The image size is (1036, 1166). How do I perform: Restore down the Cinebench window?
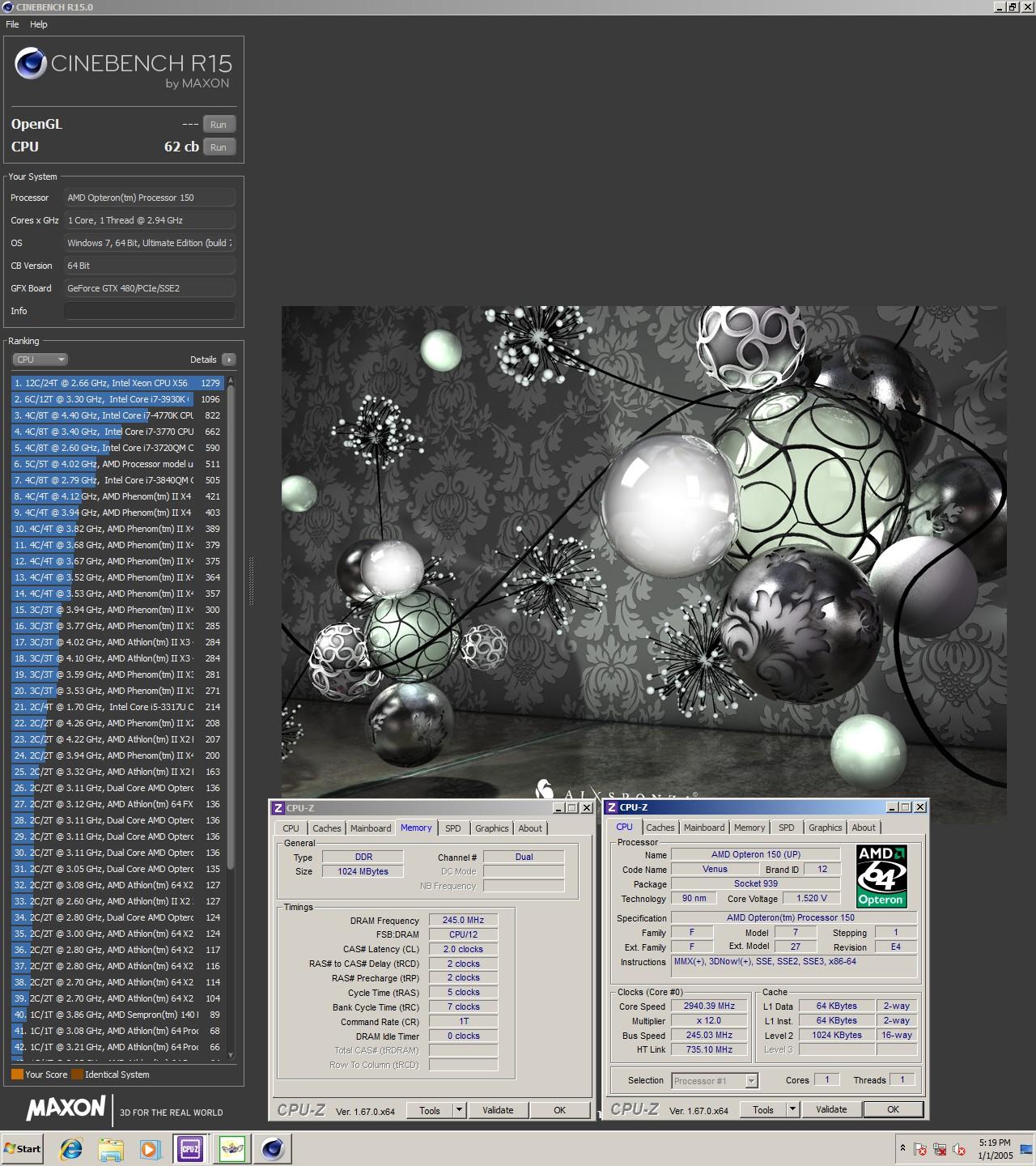(x=1013, y=6)
